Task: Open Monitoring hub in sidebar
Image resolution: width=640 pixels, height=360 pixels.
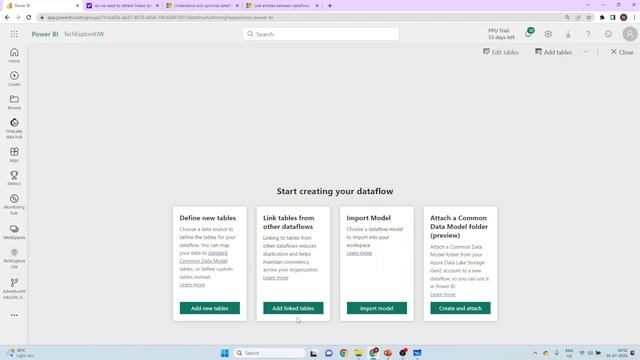Action: click(x=14, y=204)
